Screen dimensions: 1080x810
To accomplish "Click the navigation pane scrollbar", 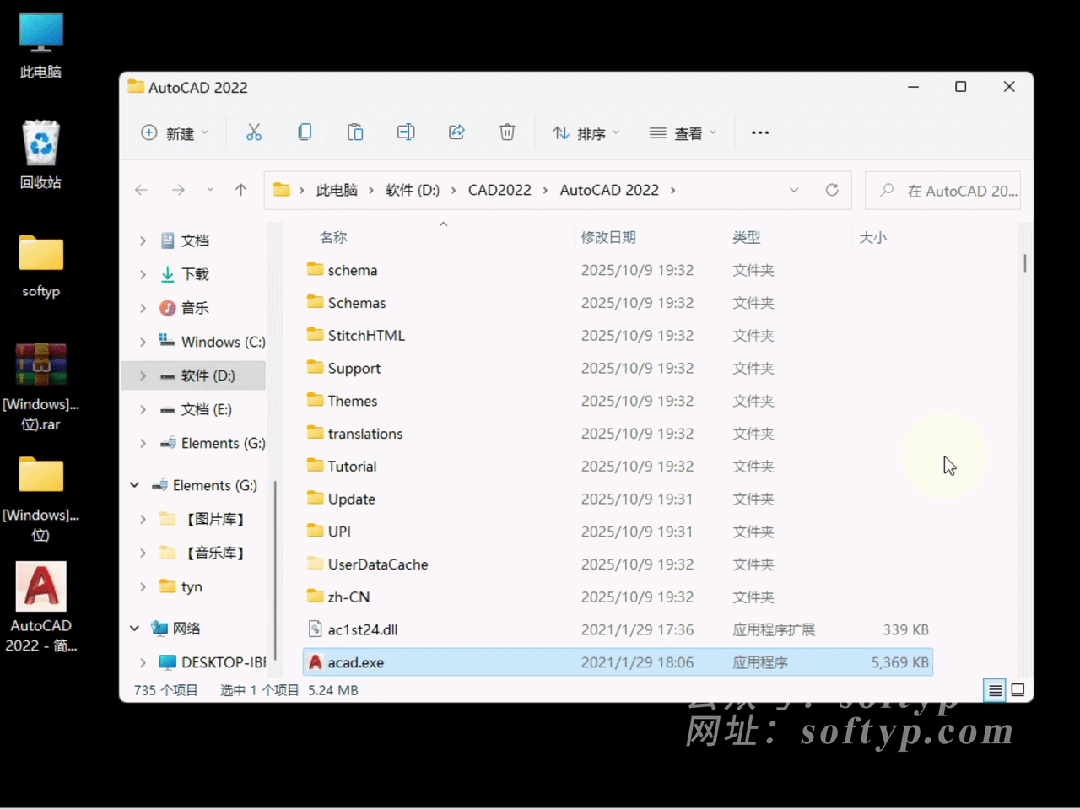I will 275,568.
